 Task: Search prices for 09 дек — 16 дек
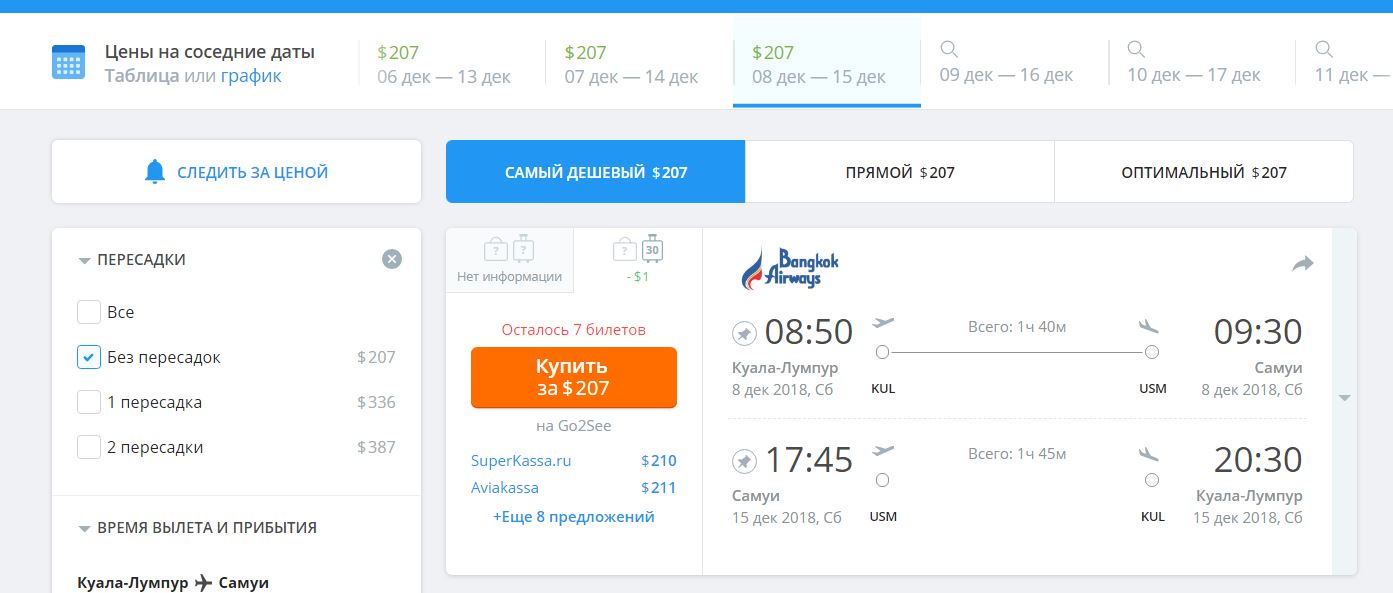pos(1006,62)
